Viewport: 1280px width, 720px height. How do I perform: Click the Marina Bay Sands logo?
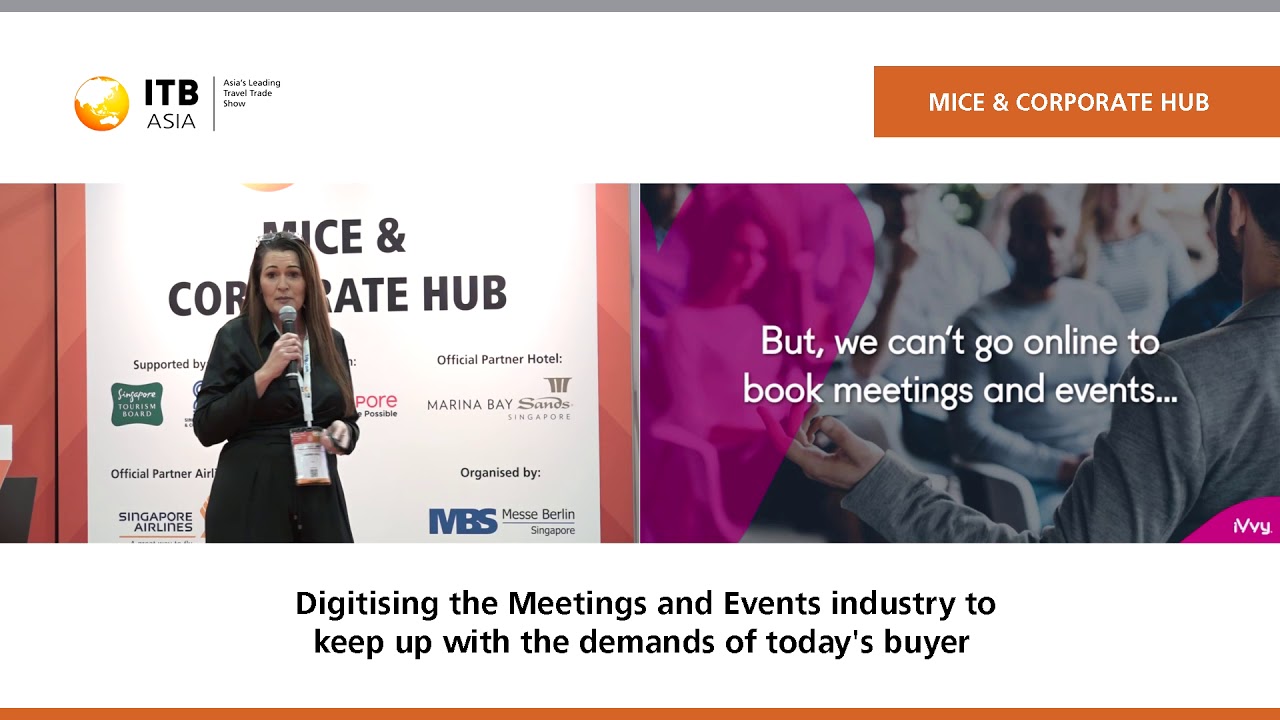click(499, 400)
